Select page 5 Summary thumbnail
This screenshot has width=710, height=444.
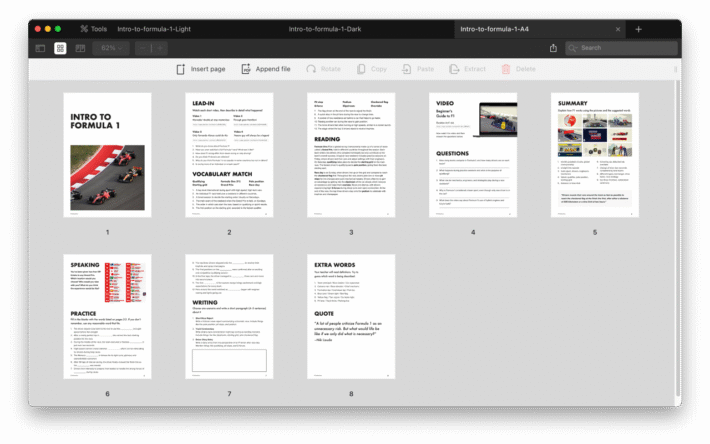pos(595,155)
